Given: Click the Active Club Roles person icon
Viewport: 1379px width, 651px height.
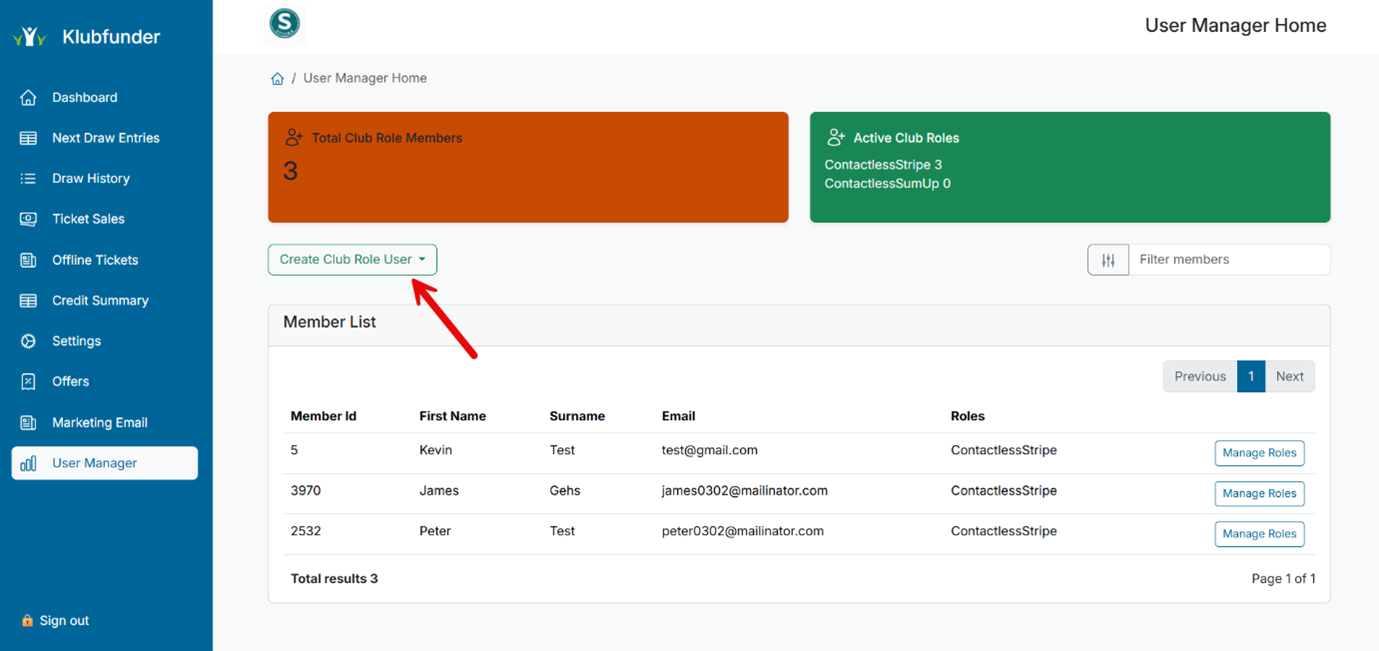Looking at the screenshot, I should point(836,137).
